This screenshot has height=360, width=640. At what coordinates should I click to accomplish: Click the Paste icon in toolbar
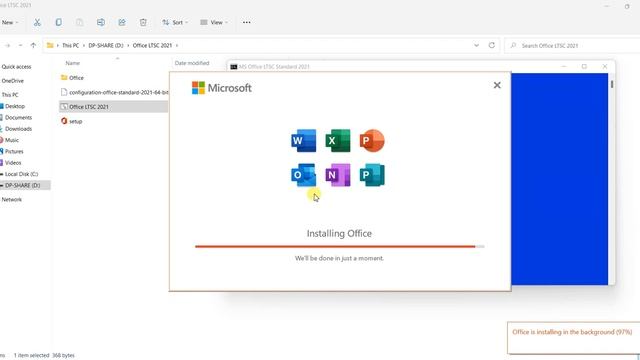[x=80, y=22]
